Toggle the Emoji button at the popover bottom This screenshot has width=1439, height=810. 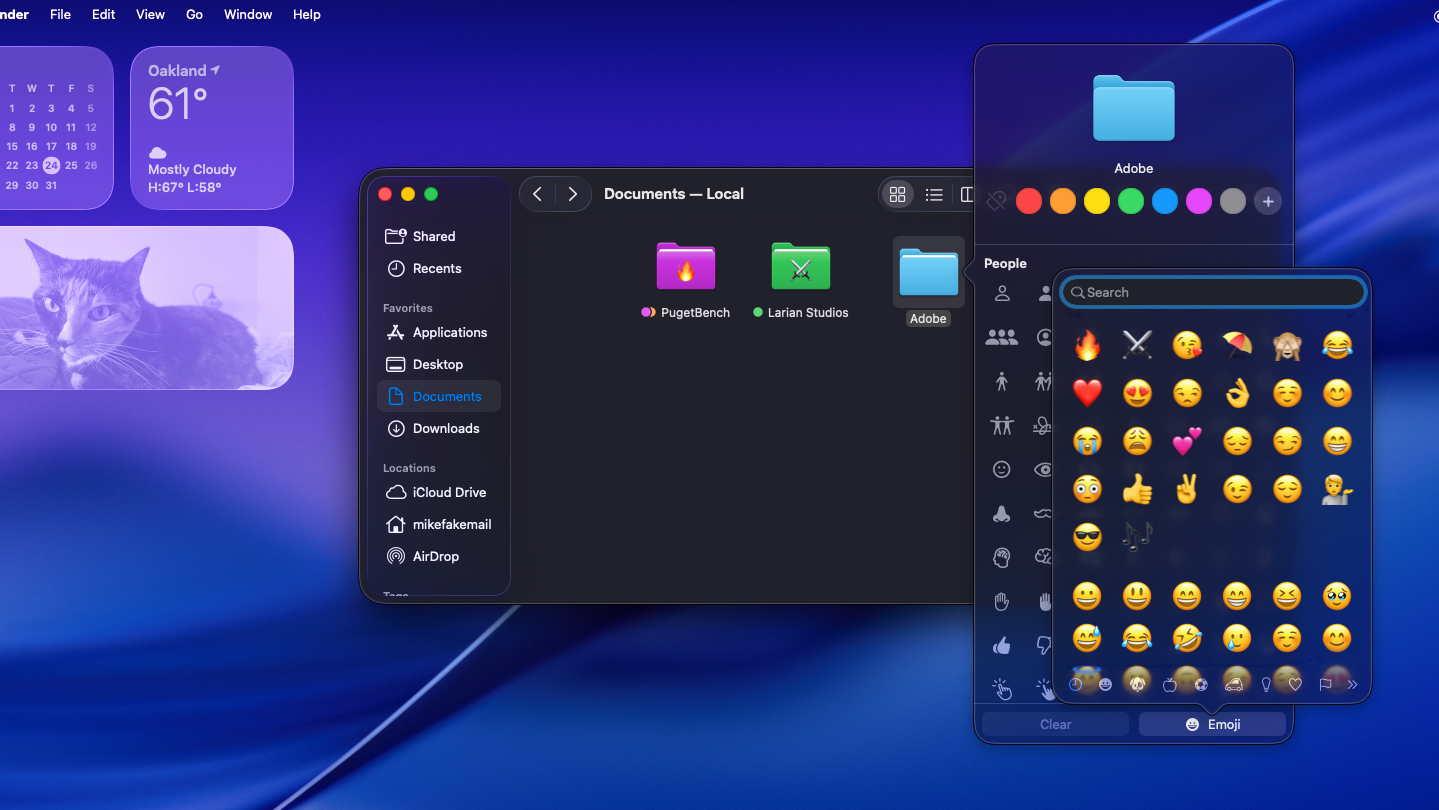(x=1212, y=723)
